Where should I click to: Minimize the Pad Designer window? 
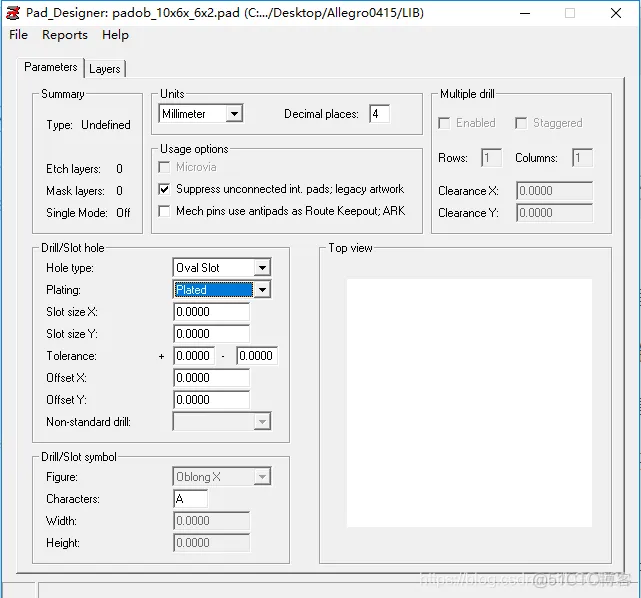pyautogui.click(x=525, y=13)
